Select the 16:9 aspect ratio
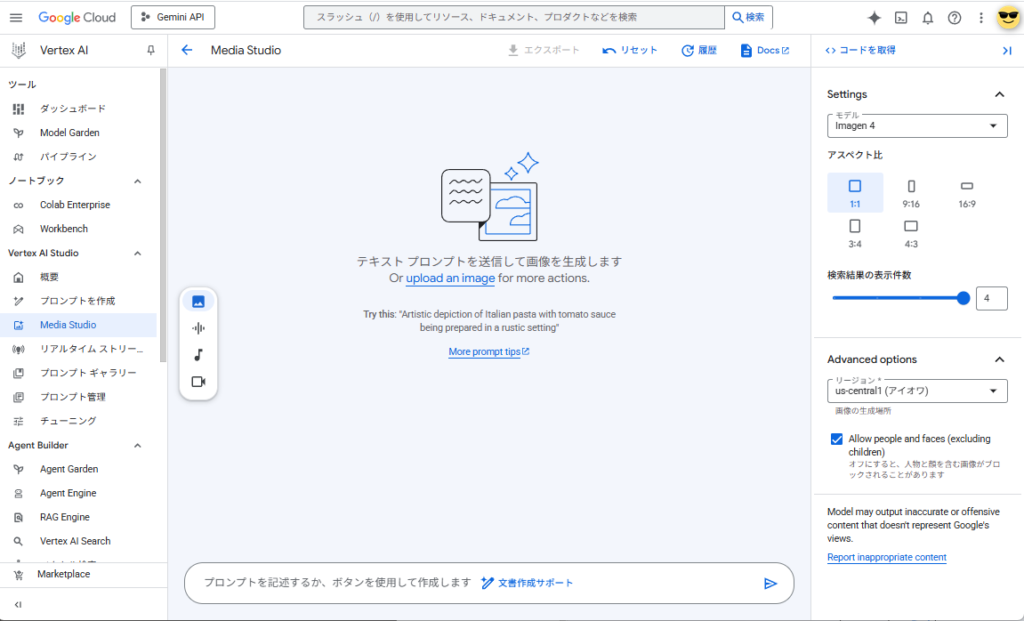1024x621 pixels. point(967,193)
